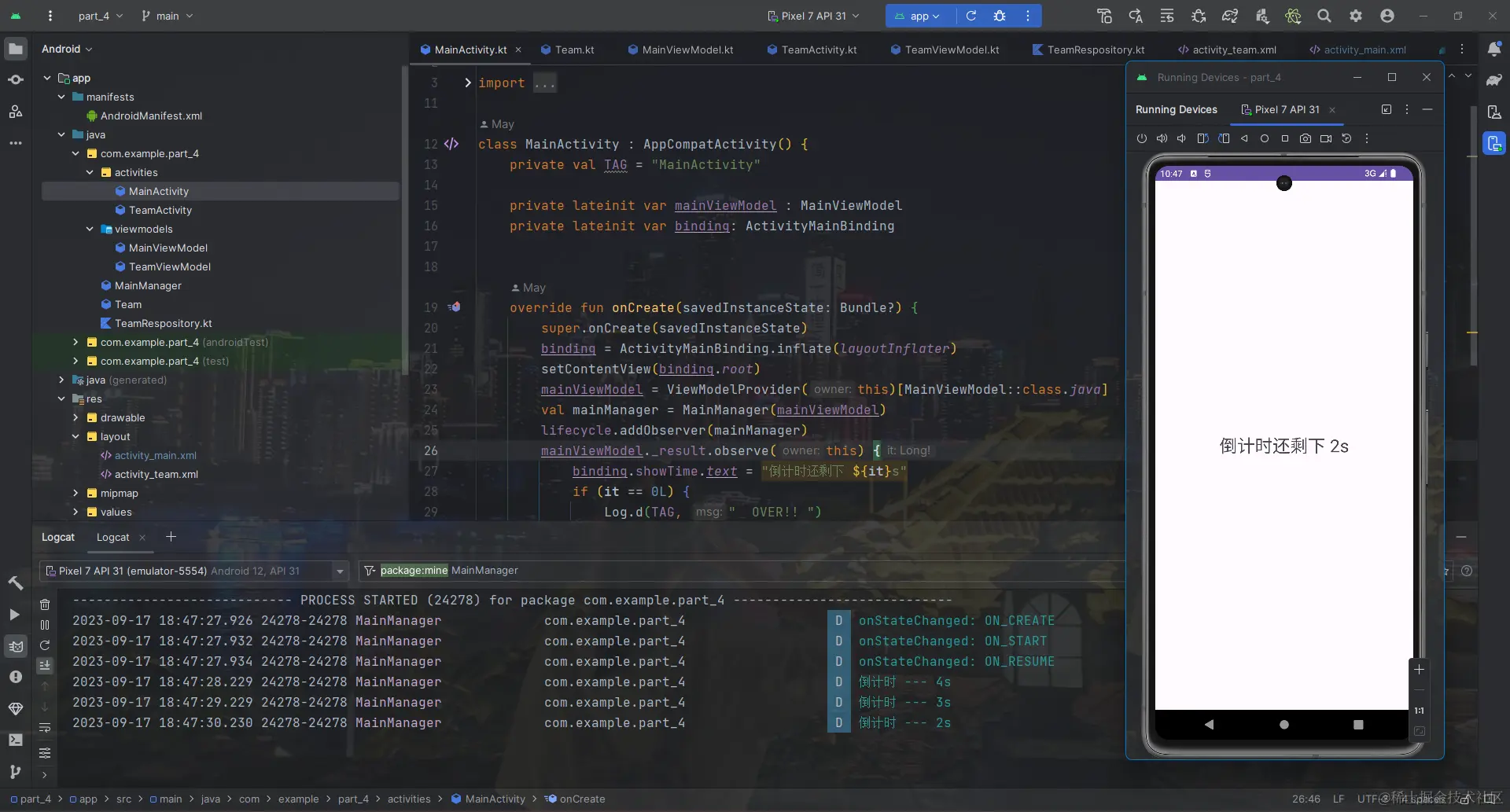The image size is (1510, 812).
Task: Switch to the TeamActivity.kt tab
Action: coord(812,50)
